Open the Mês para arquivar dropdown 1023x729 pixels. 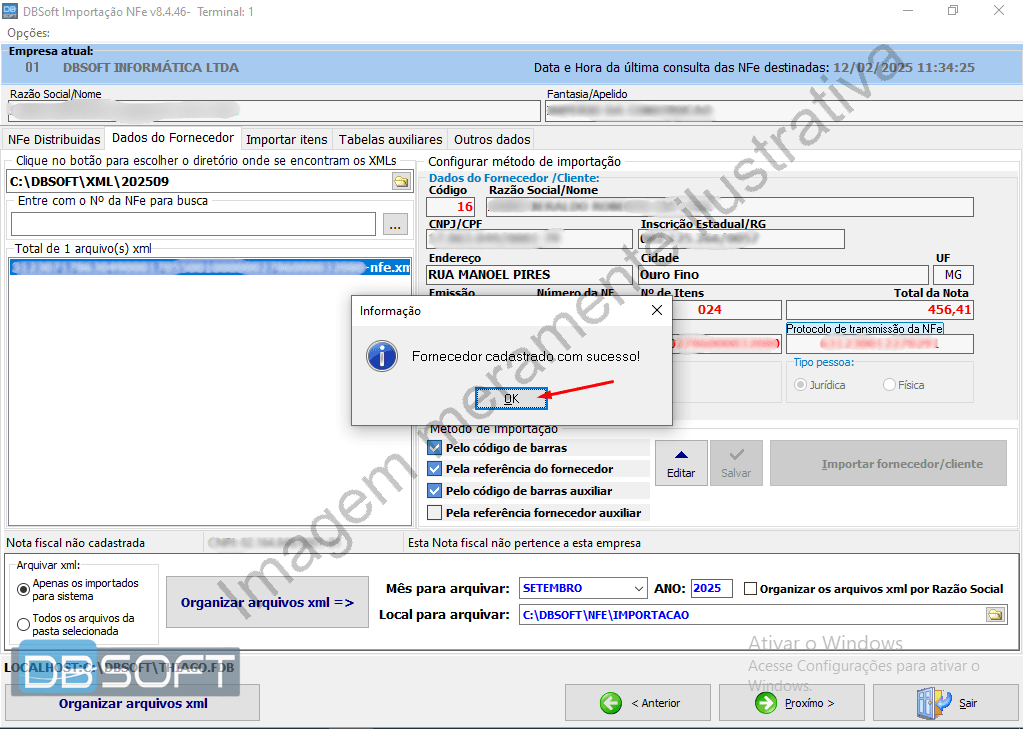[638, 588]
